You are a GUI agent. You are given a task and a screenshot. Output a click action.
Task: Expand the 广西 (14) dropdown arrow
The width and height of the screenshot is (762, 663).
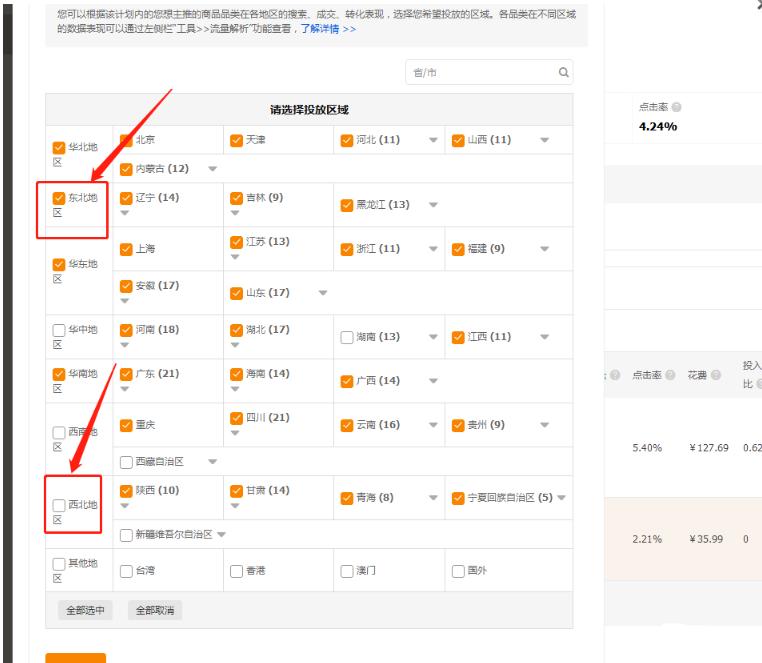[433, 381]
